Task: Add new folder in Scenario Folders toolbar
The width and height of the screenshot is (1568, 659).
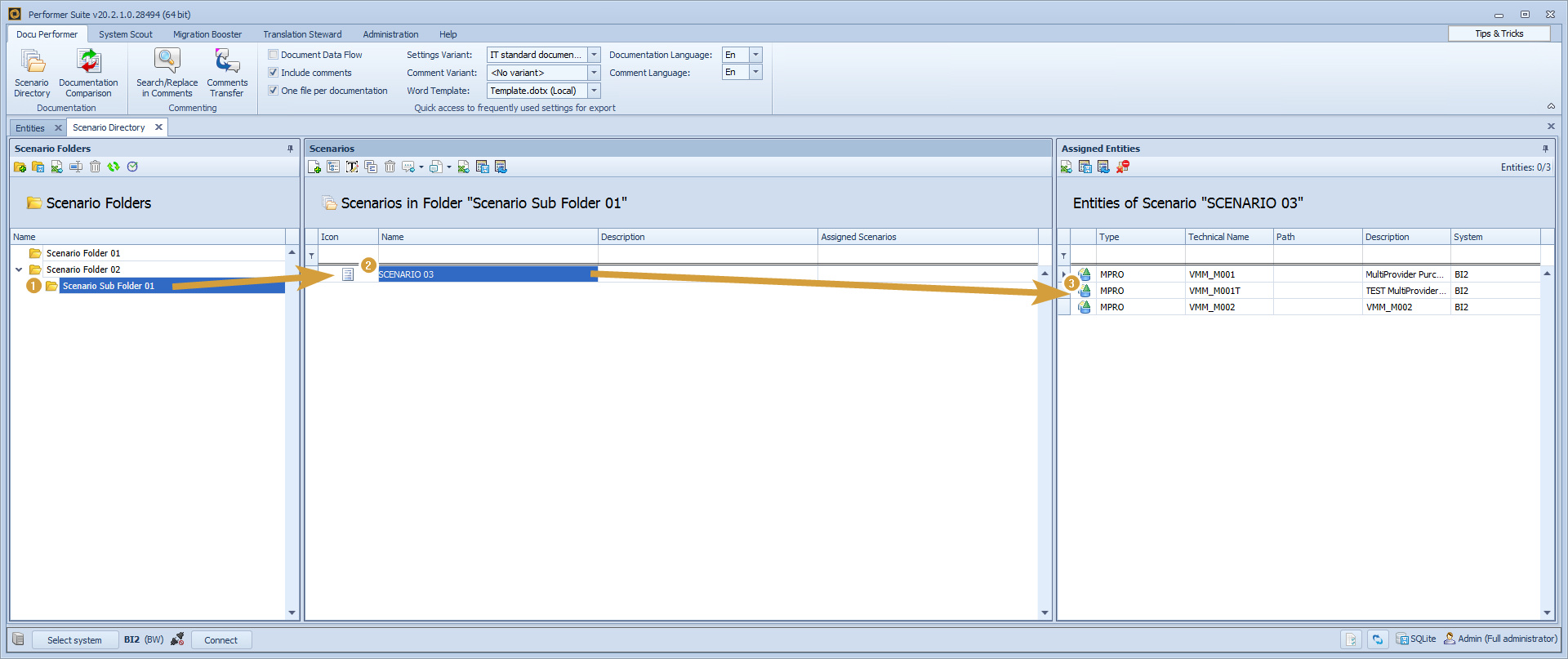Action: (20, 167)
